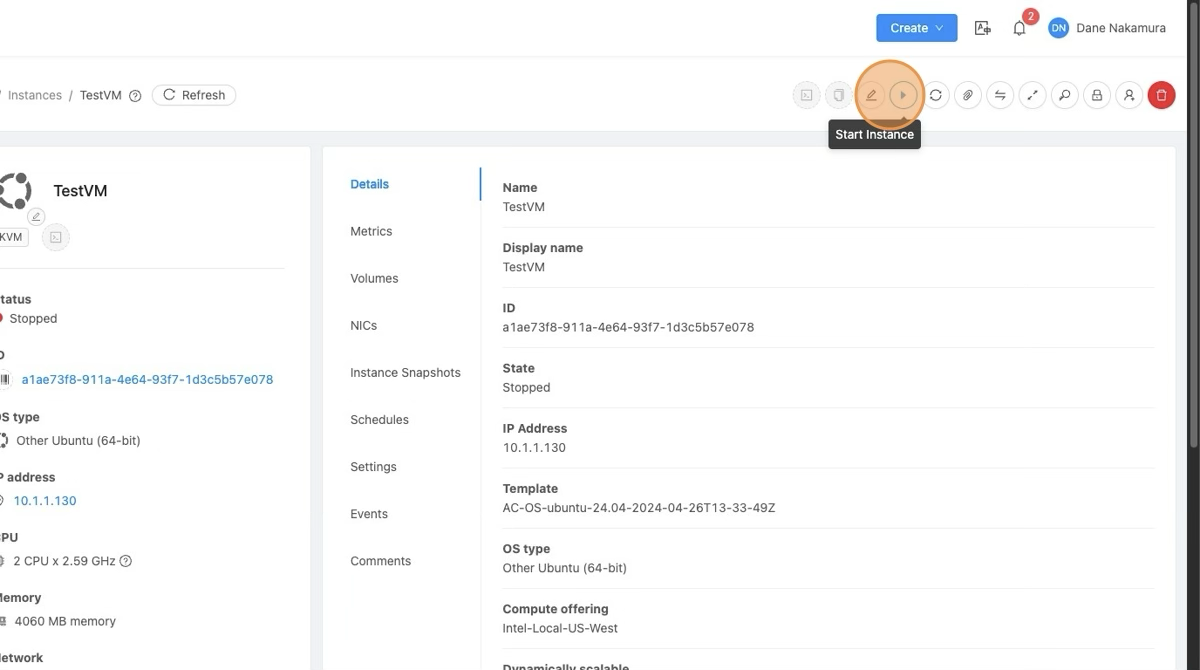Click the reinstall instance circular-arrows icon
This screenshot has height=670, width=1200.
tap(935, 95)
